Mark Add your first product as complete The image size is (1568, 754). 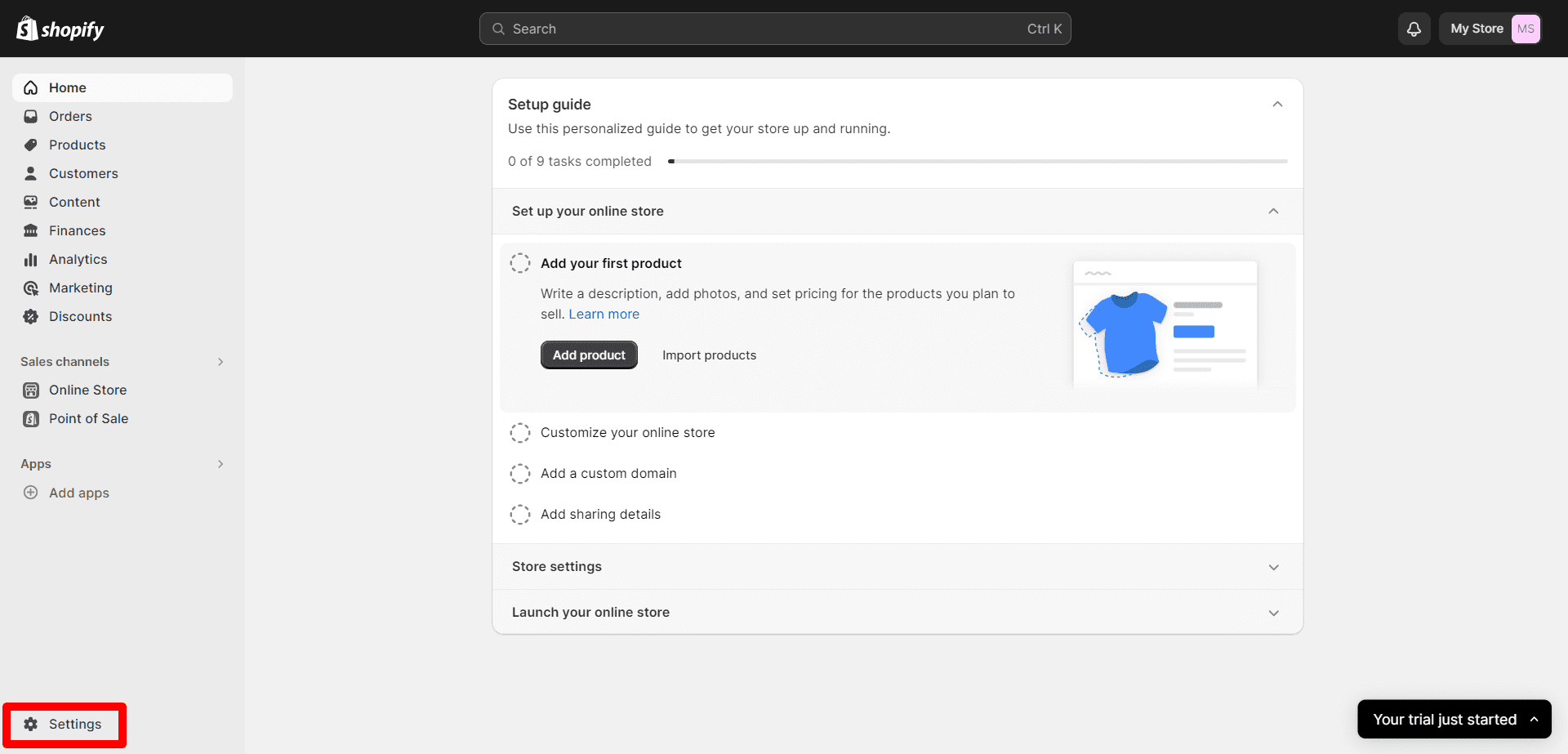point(520,263)
